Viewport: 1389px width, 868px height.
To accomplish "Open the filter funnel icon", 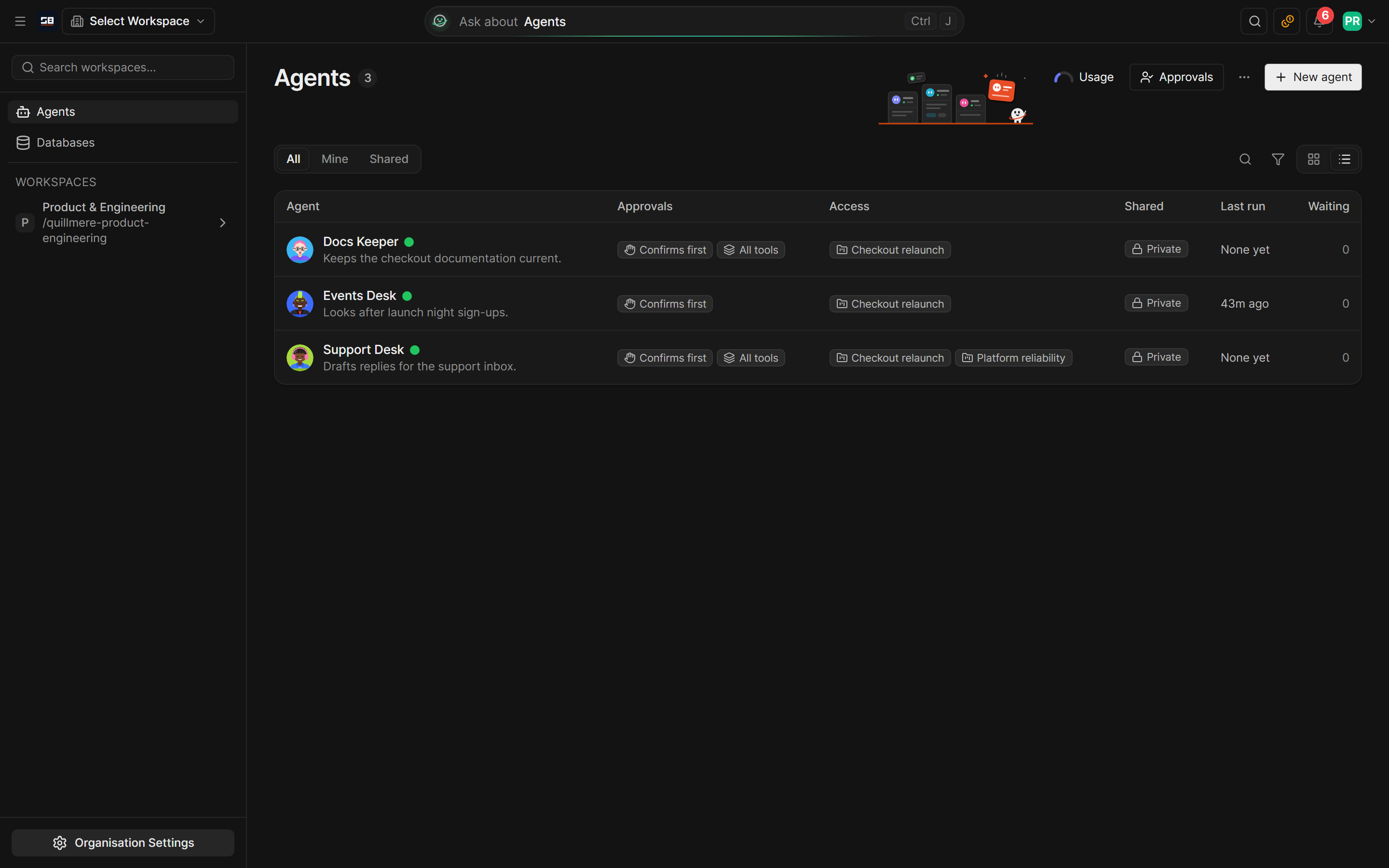I will [x=1278, y=159].
